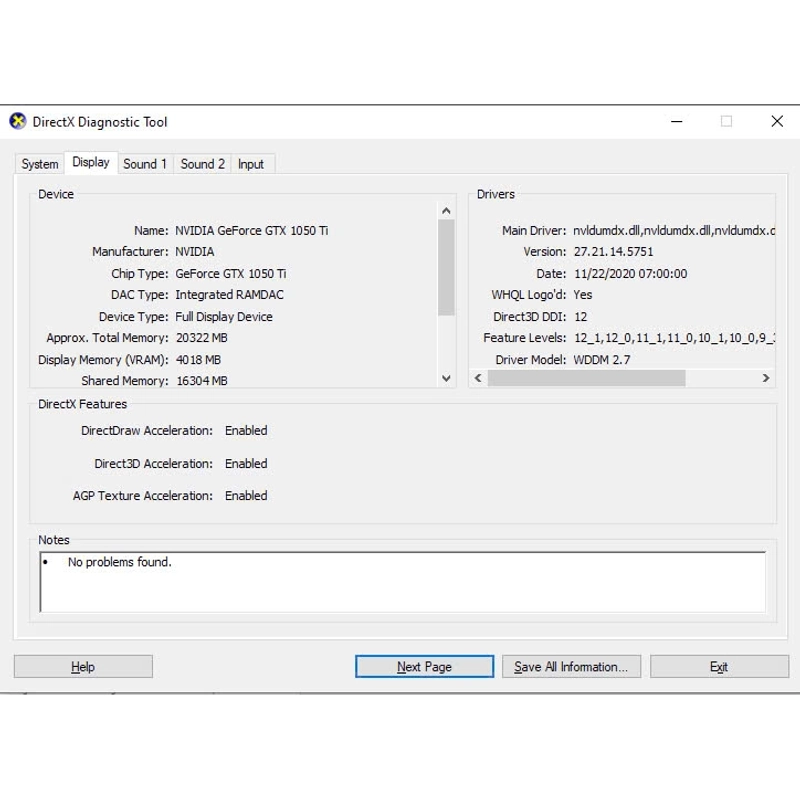Viewport: 800px width, 800px height.
Task: Click Drivers panel scroll right arrow
Action: tap(766, 378)
